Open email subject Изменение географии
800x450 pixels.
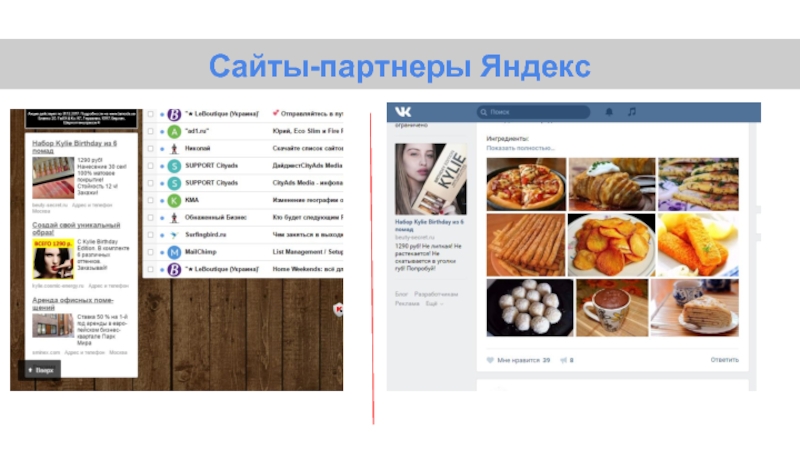point(308,201)
